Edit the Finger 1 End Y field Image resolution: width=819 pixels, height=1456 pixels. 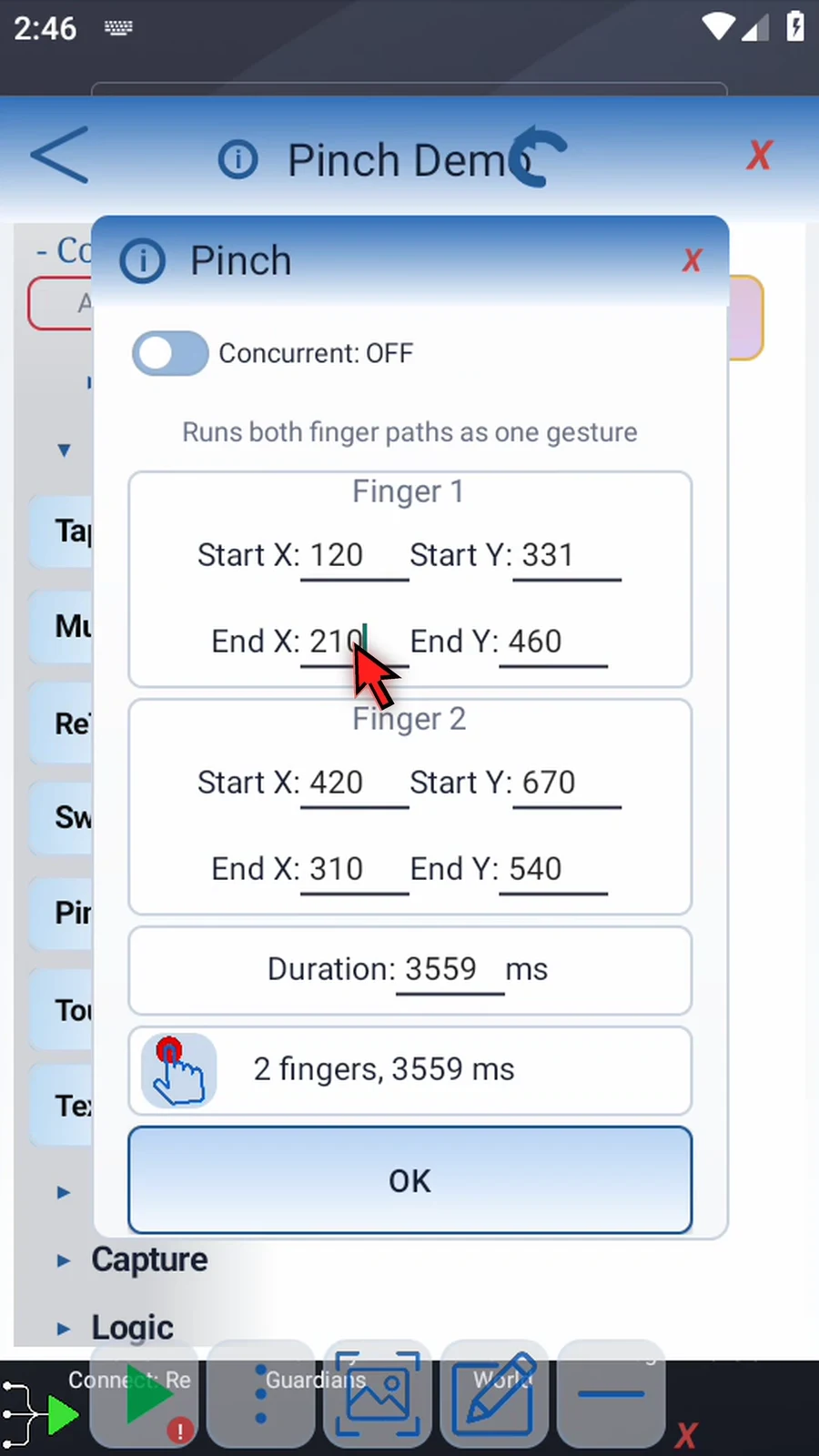(553, 643)
